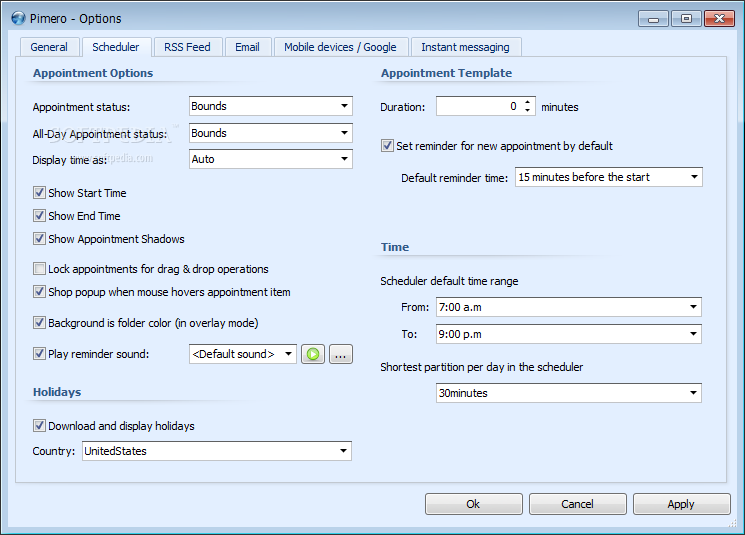This screenshot has width=745, height=535.
Task: Play the reminder sound preview
Action: click(313, 354)
